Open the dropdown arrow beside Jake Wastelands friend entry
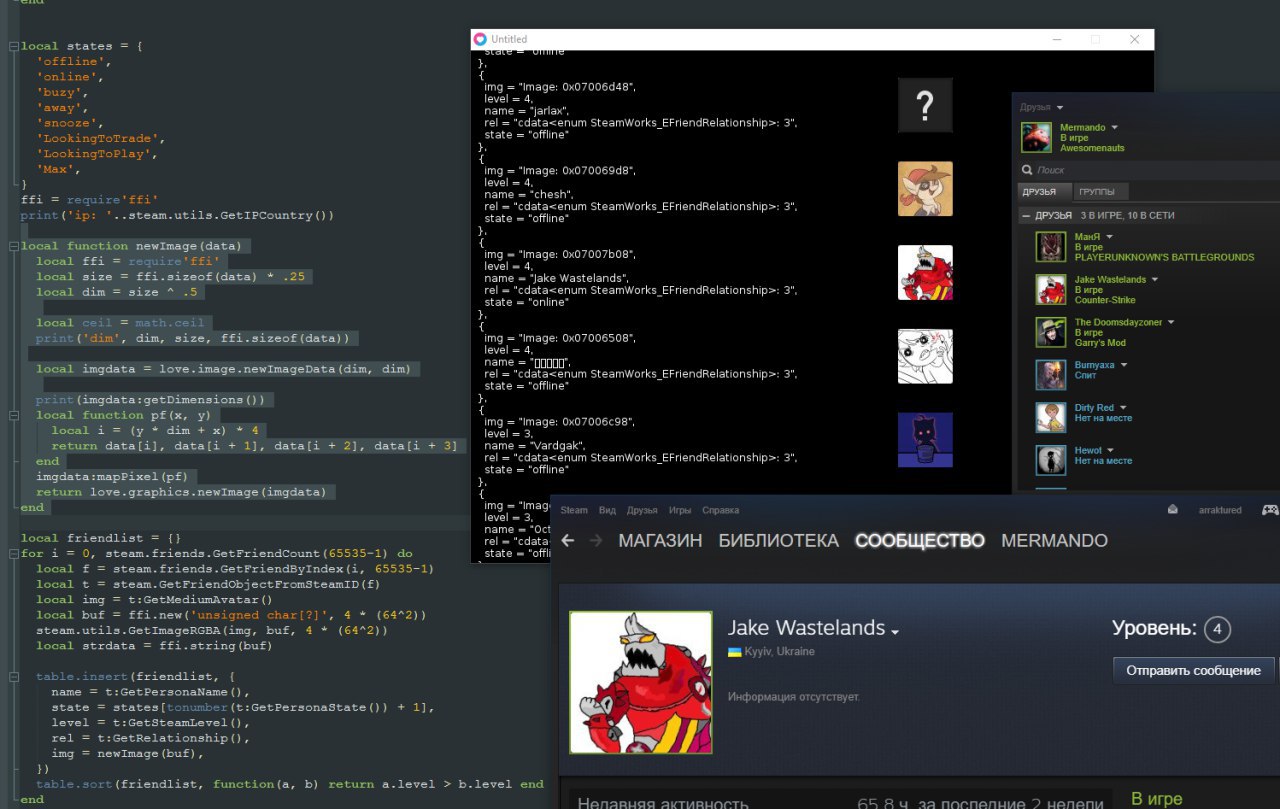This screenshot has height=809, width=1280. [x=1155, y=280]
